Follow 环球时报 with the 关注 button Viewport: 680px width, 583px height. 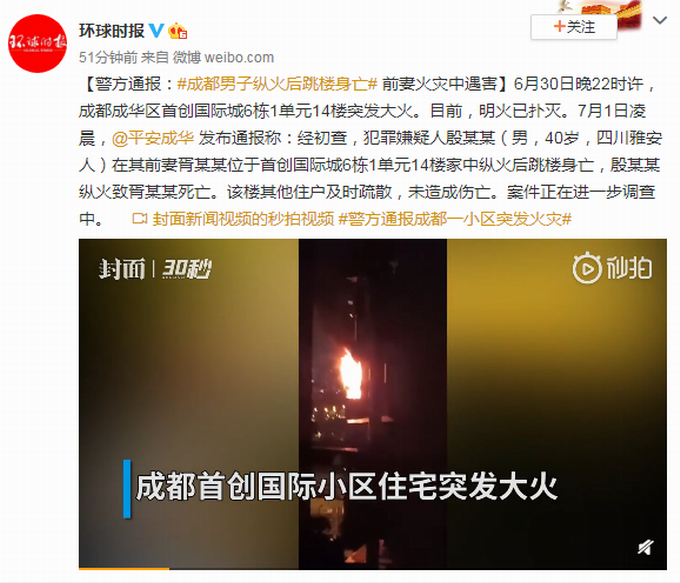(574, 27)
